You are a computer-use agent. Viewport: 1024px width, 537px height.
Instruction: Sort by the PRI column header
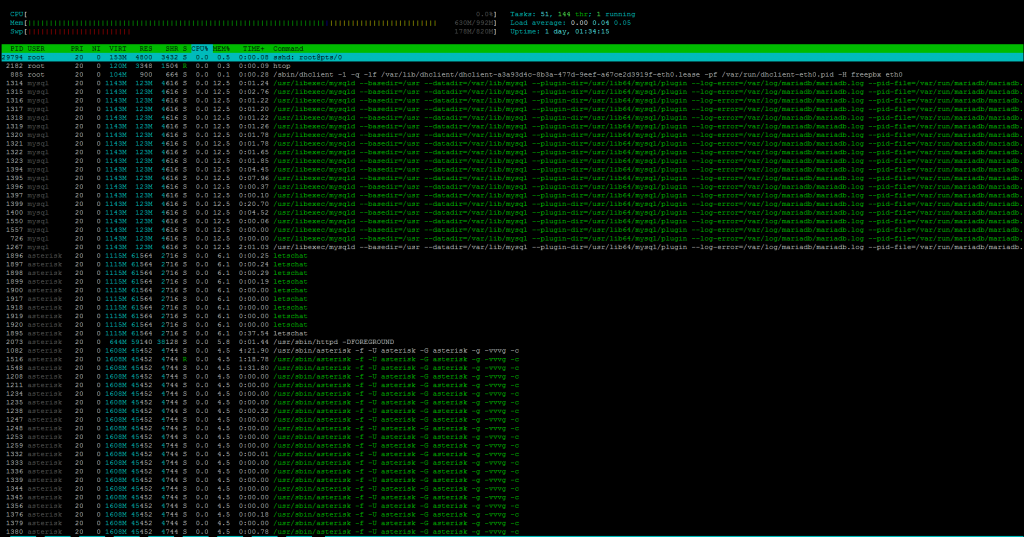[x=77, y=49]
